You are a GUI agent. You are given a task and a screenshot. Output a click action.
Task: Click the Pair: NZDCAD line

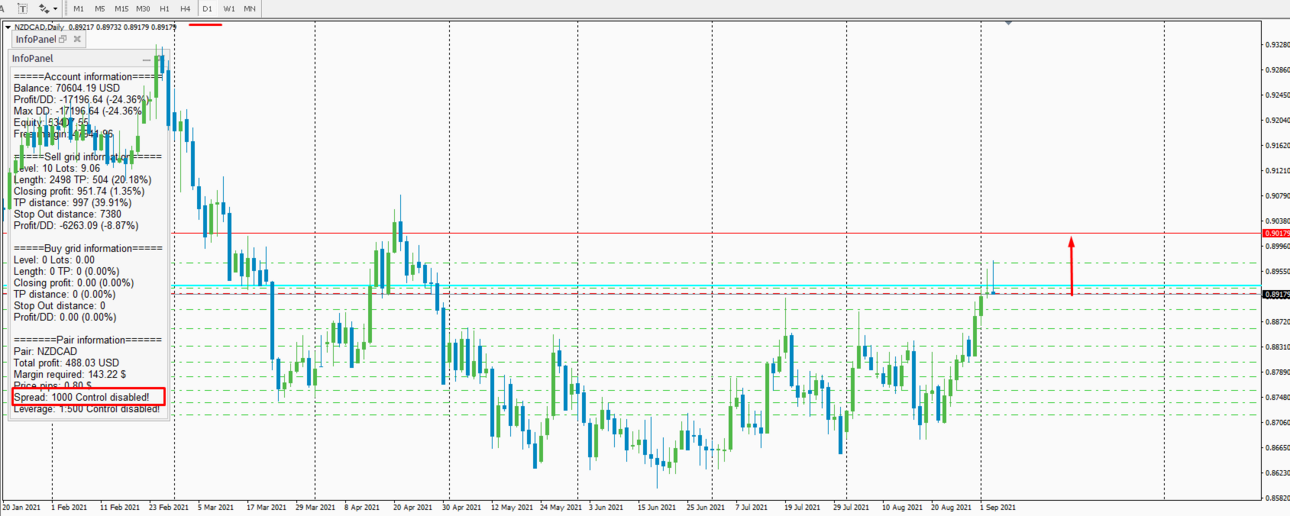click(45, 352)
